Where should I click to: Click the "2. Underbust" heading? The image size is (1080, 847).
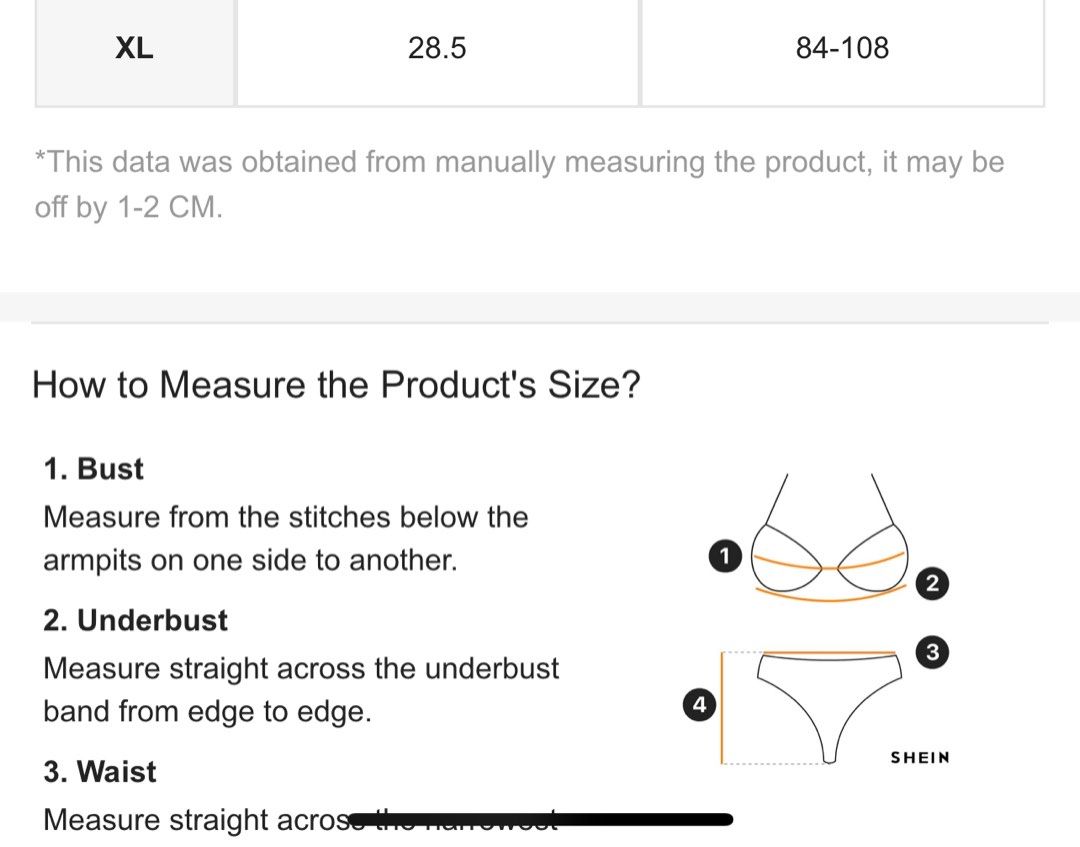135,620
